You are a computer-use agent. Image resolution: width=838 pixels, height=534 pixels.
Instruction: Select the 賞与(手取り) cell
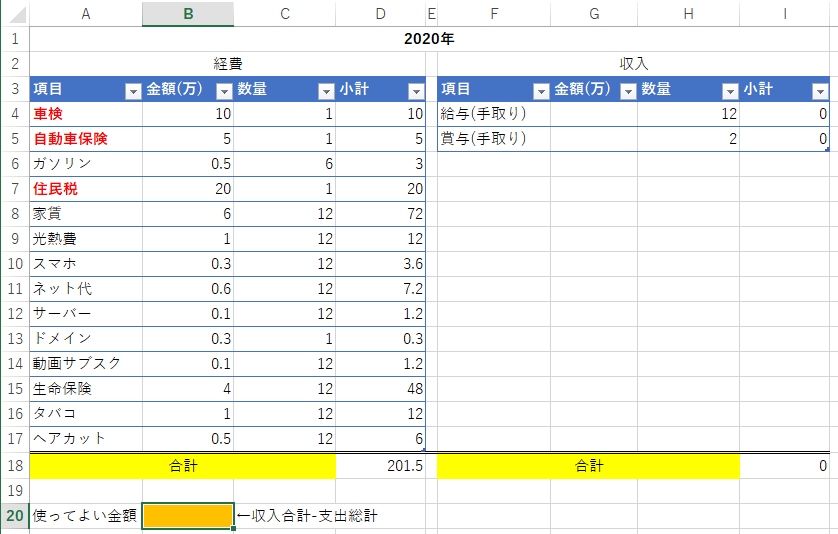(x=494, y=139)
